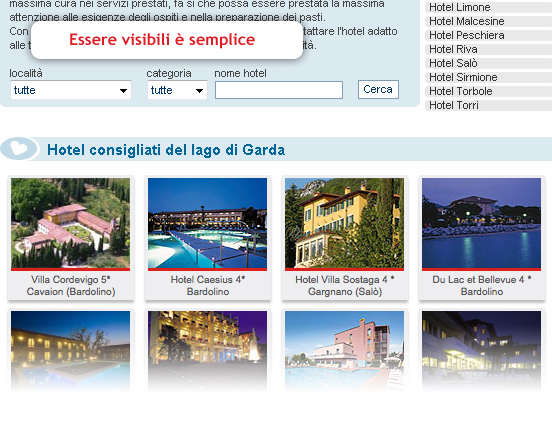Open the night hotel thumbnail under Du Lac et Bellevue
Image resolution: width=552 pixels, height=437 pixels.
pyautogui.click(x=481, y=351)
